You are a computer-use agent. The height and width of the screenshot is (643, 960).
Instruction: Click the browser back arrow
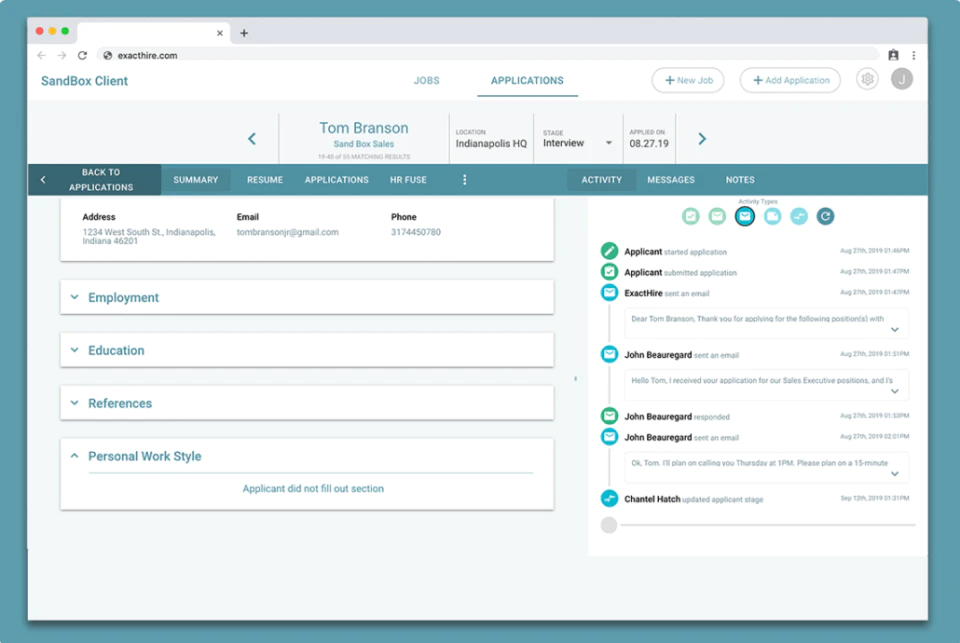coord(42,55)
